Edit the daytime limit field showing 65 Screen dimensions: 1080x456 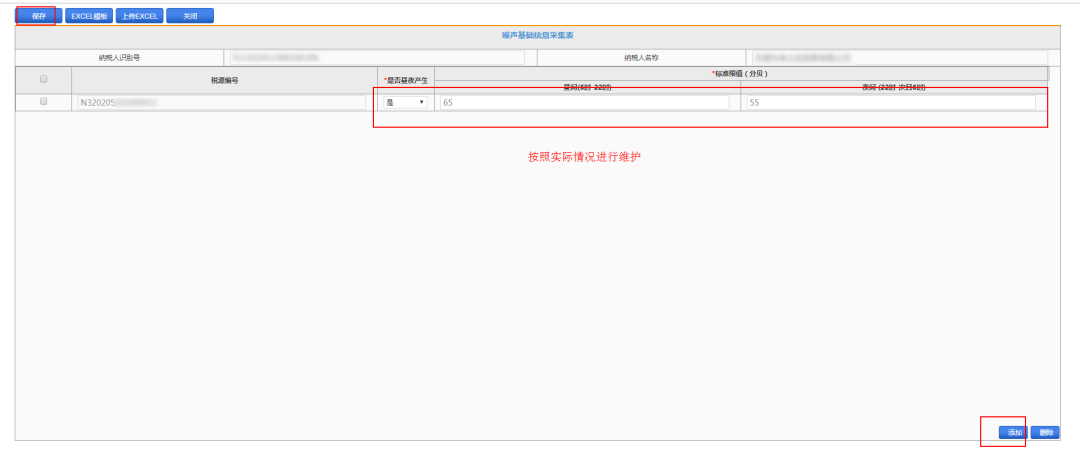tap(584, 102)
